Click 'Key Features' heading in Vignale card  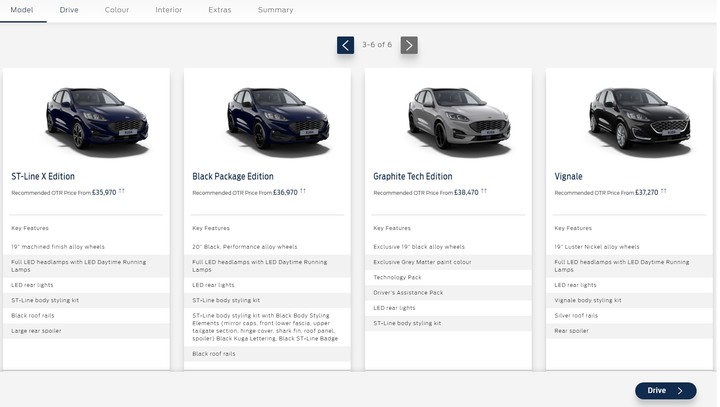[x=573, y=228]
